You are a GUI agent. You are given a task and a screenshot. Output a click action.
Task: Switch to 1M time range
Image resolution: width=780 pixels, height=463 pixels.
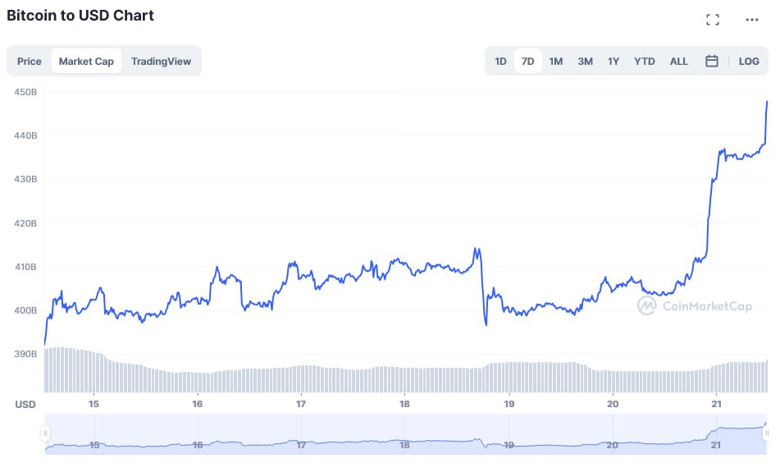(556, 61)
